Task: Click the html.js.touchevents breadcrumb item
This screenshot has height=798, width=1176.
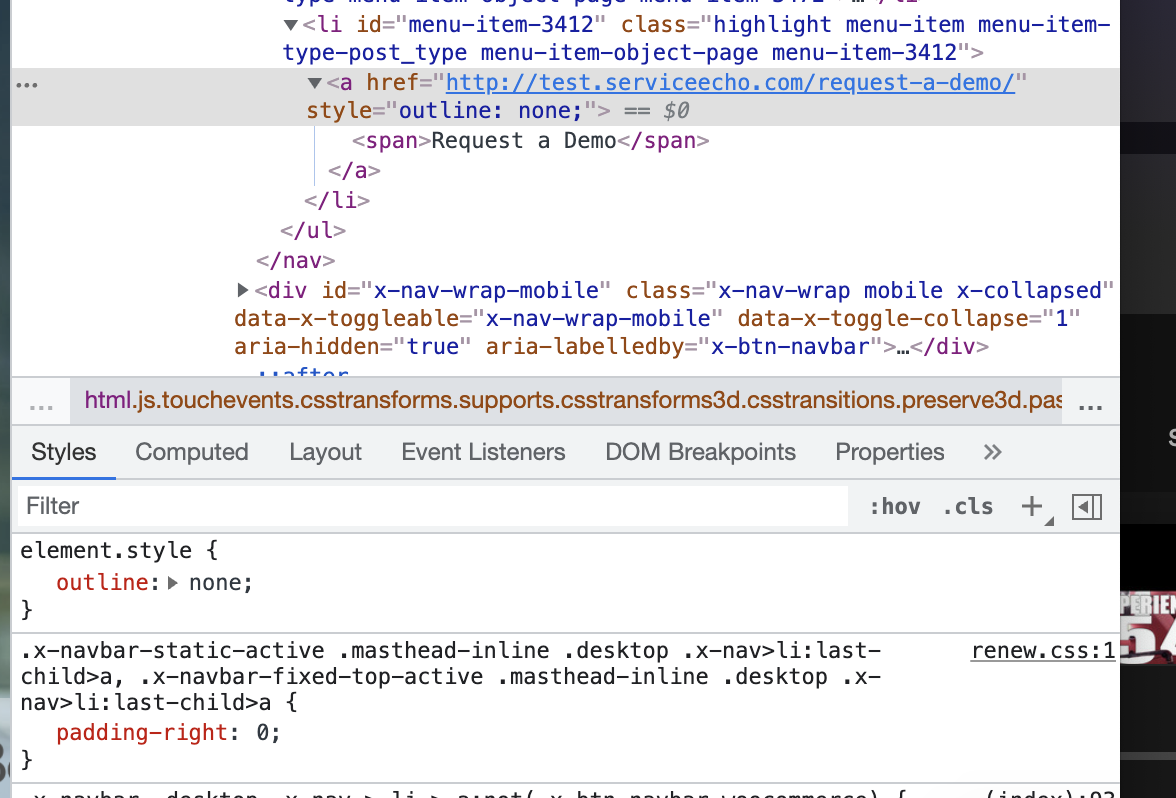Action: [x=570, y=402]
